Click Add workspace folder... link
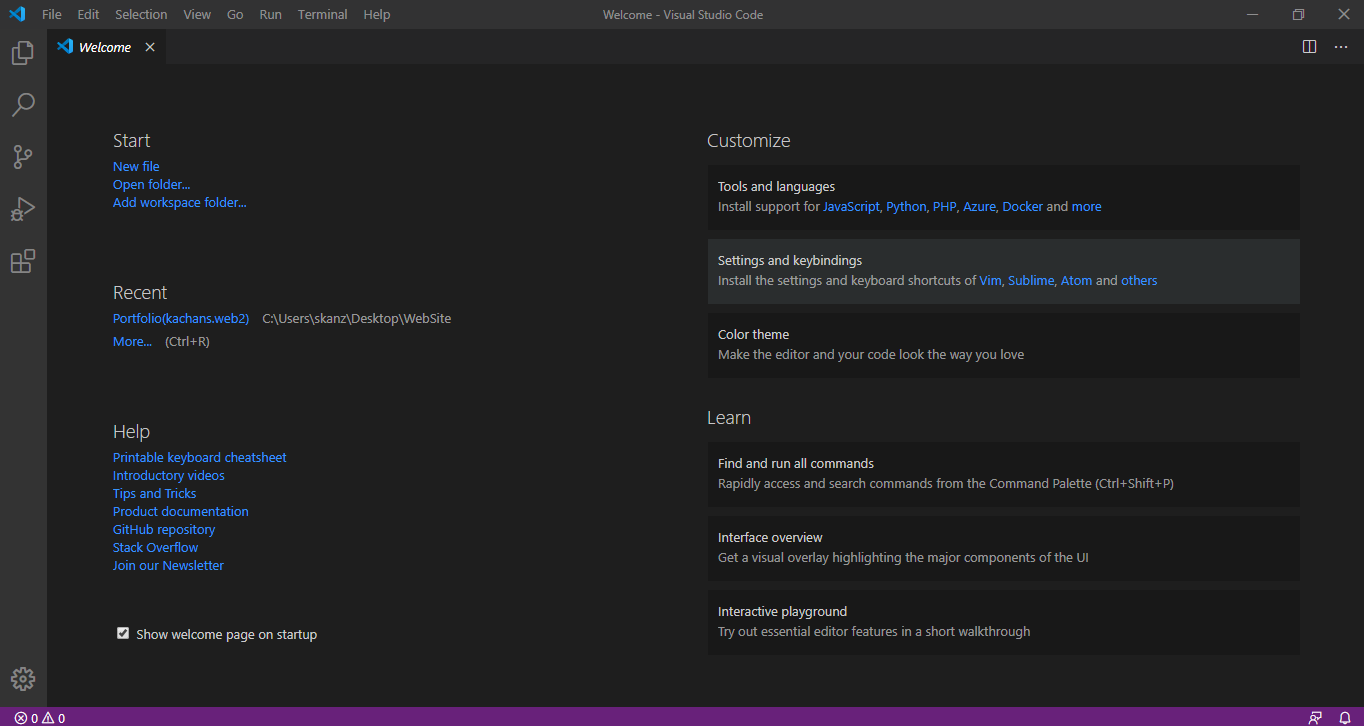The width and height of the screenshot is (1364, 726). 179,202
